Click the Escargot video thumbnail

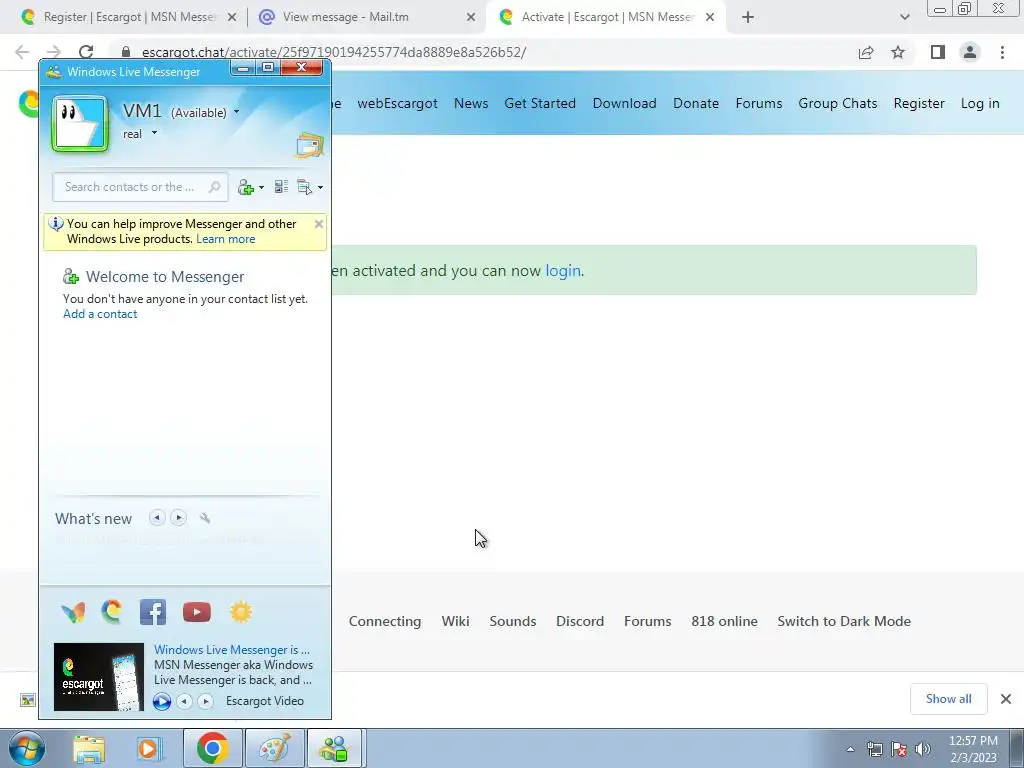99,677
